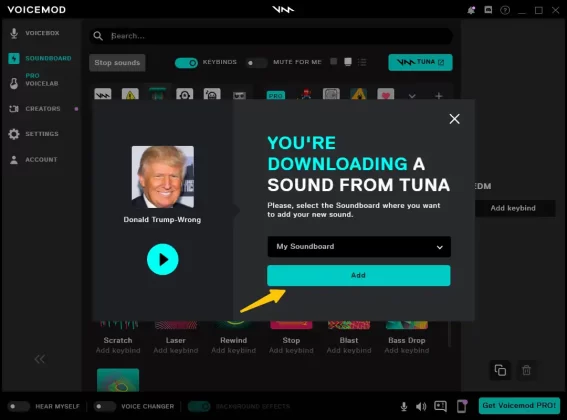Click the Stop sounds button
This screenshot has height=420, width=567.
pos(117,63)
